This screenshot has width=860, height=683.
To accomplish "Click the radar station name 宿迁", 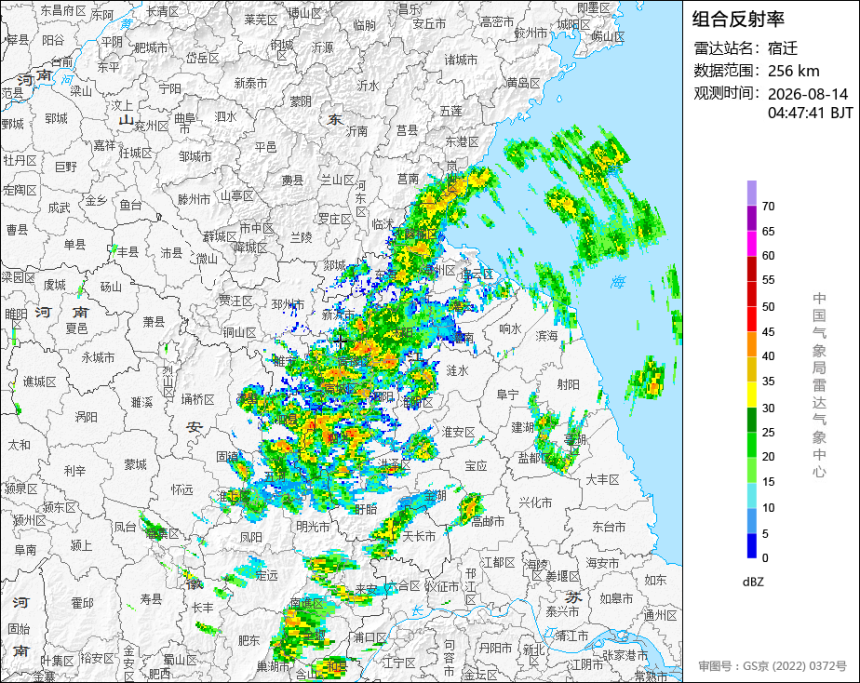I will coord(782,48).
